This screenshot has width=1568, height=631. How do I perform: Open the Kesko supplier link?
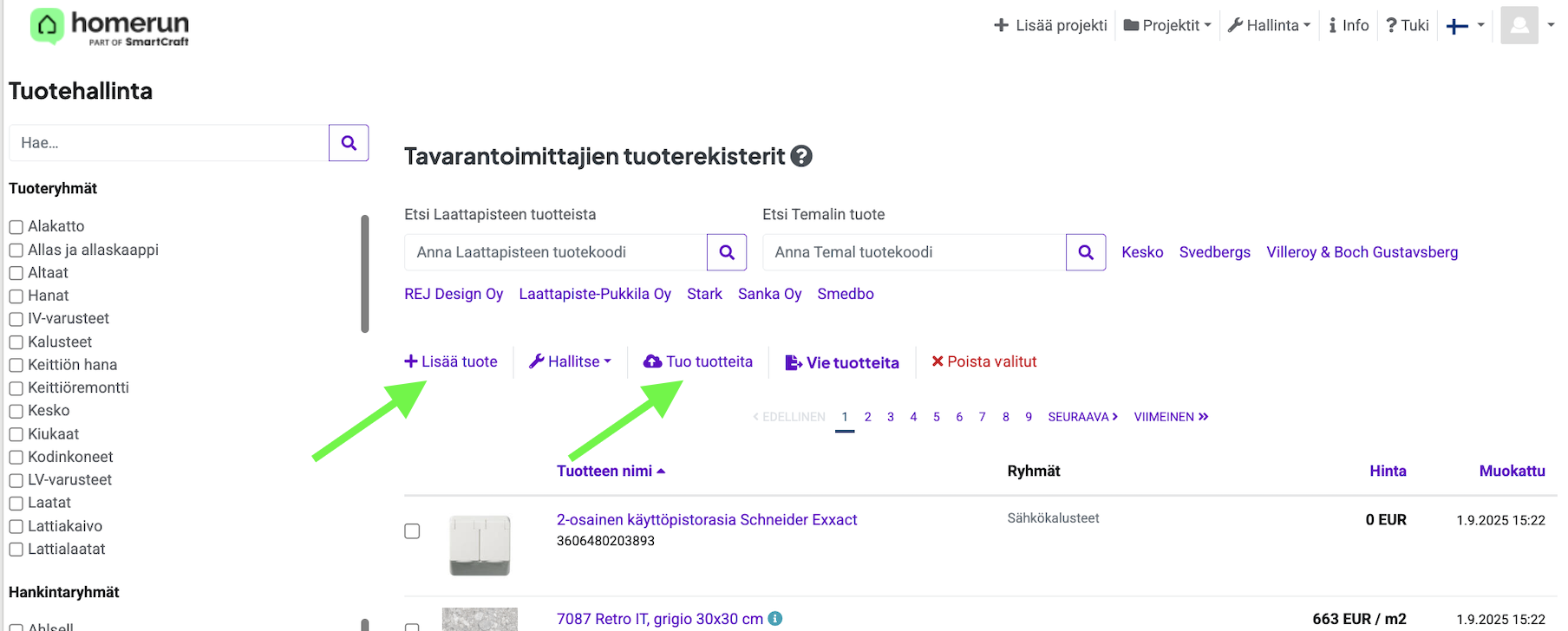coord(1142,252)
